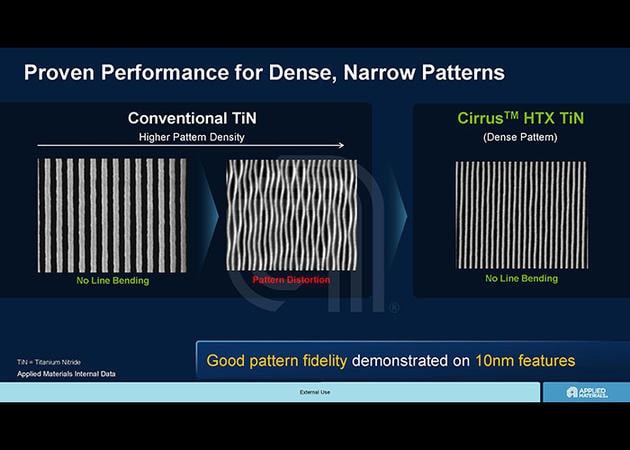Click the 'TiN = Titanium Nitride' footnote
Screen dimensions: 630x450
(49, 362)
